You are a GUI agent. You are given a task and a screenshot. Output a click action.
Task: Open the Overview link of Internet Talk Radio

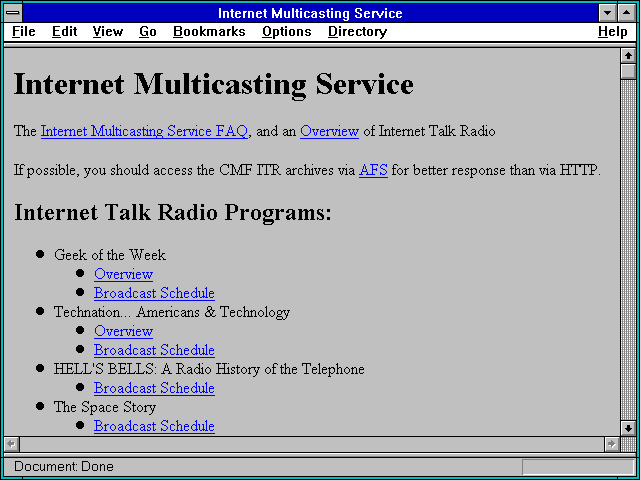tap(329, 131)
